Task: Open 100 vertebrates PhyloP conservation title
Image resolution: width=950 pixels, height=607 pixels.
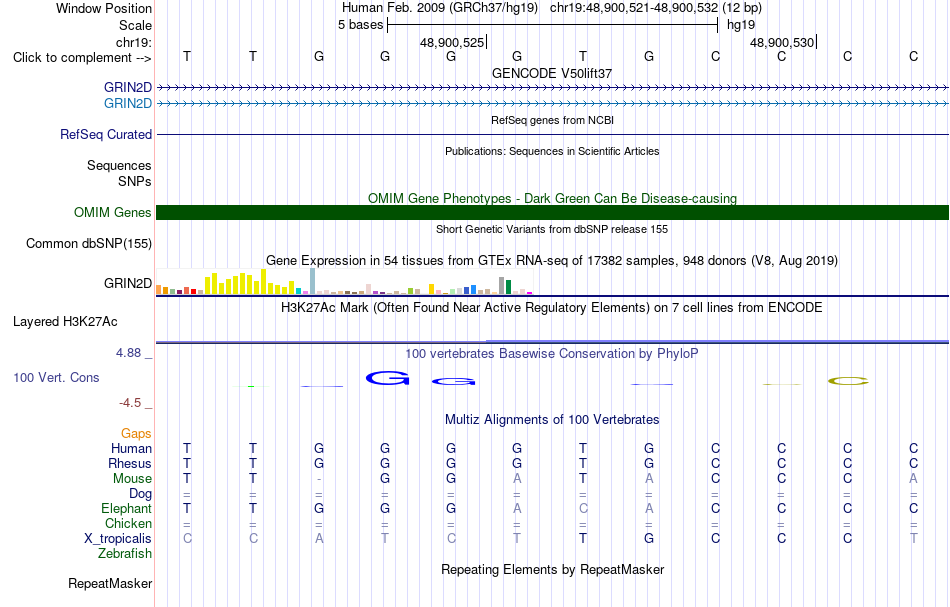Action: coord(552,353)
